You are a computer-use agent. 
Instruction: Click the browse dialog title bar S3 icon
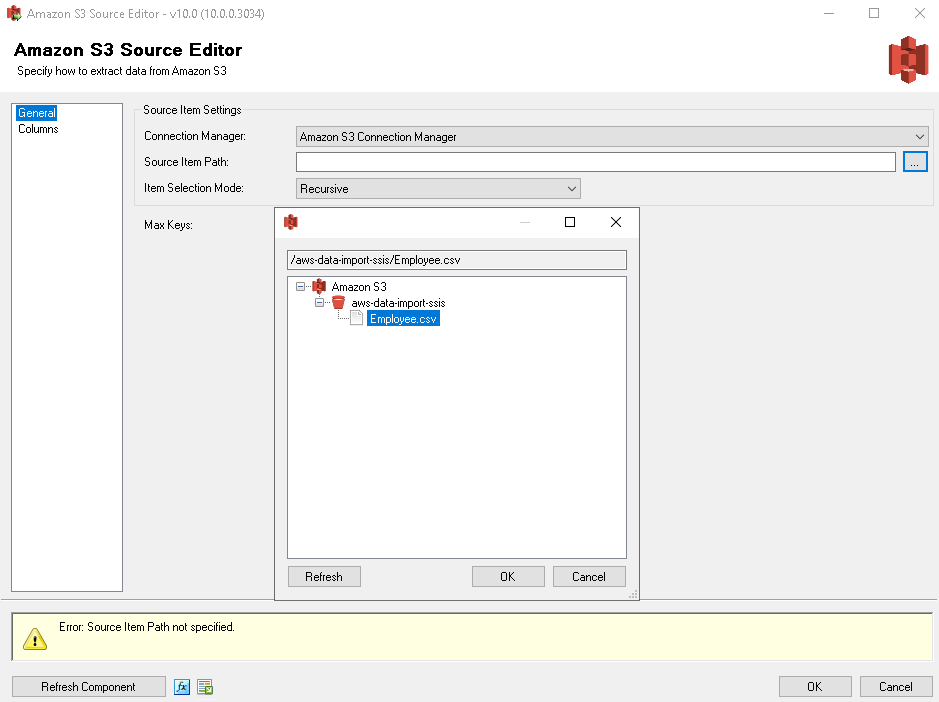pos(291,222)
